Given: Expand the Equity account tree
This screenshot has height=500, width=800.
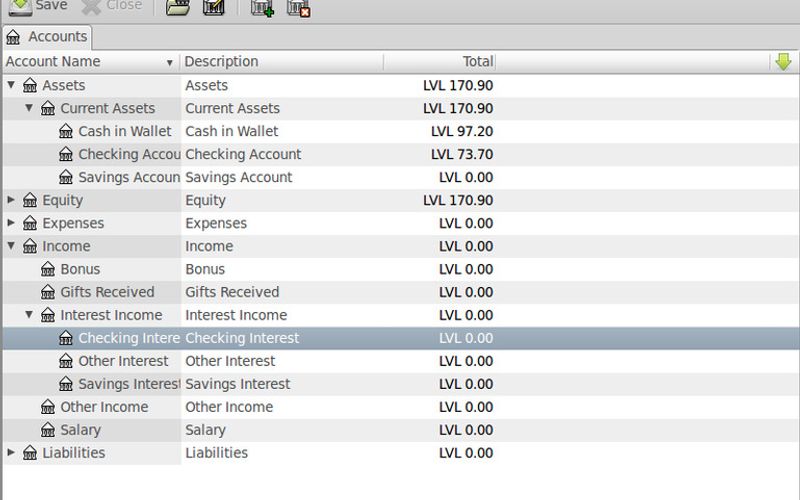Looking at the screenshot, I should click(x=11, y=199).
